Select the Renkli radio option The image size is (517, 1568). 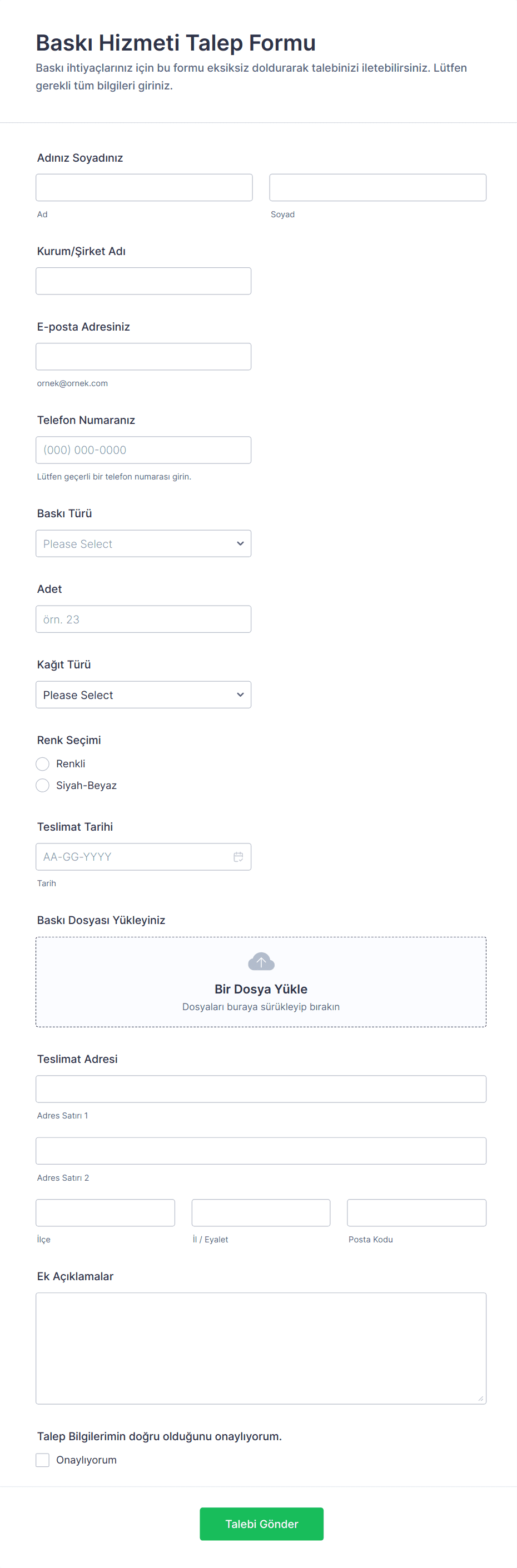click(43, 763)
